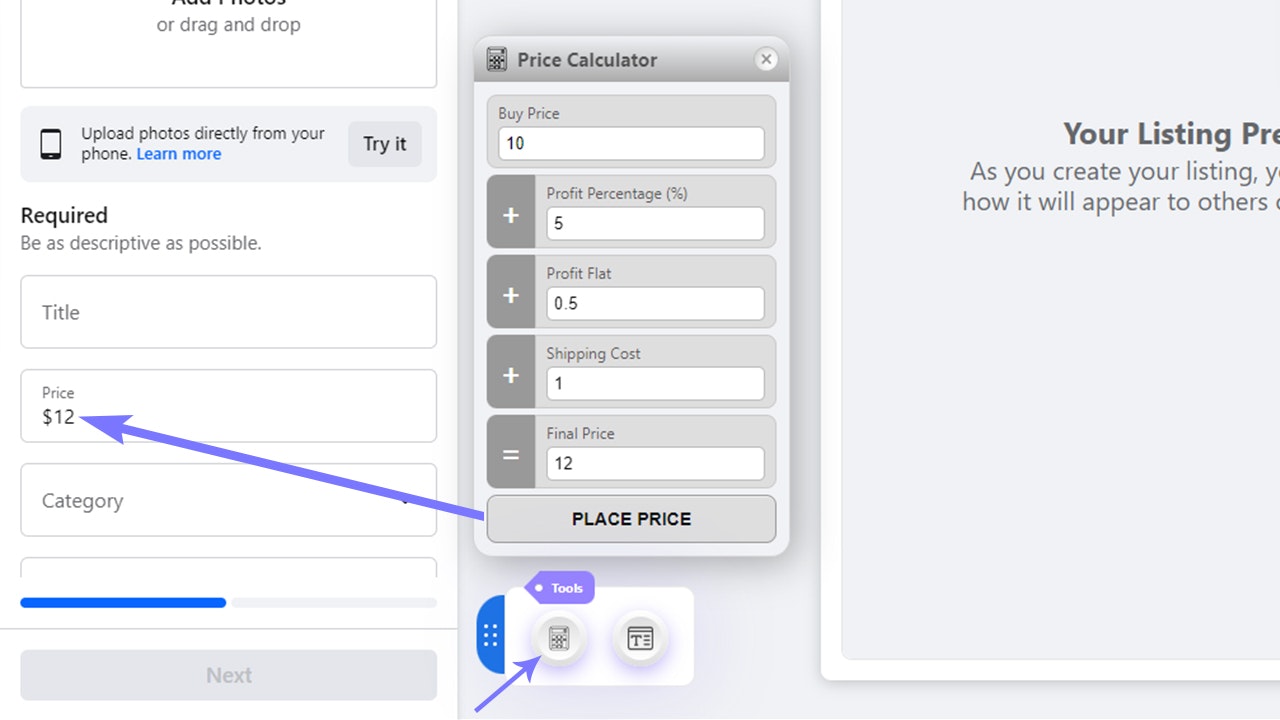Image resolution: width=1280 pixels, height=720 pixels.
Task: Open the text template tool icon
Action: coord(640,638)
